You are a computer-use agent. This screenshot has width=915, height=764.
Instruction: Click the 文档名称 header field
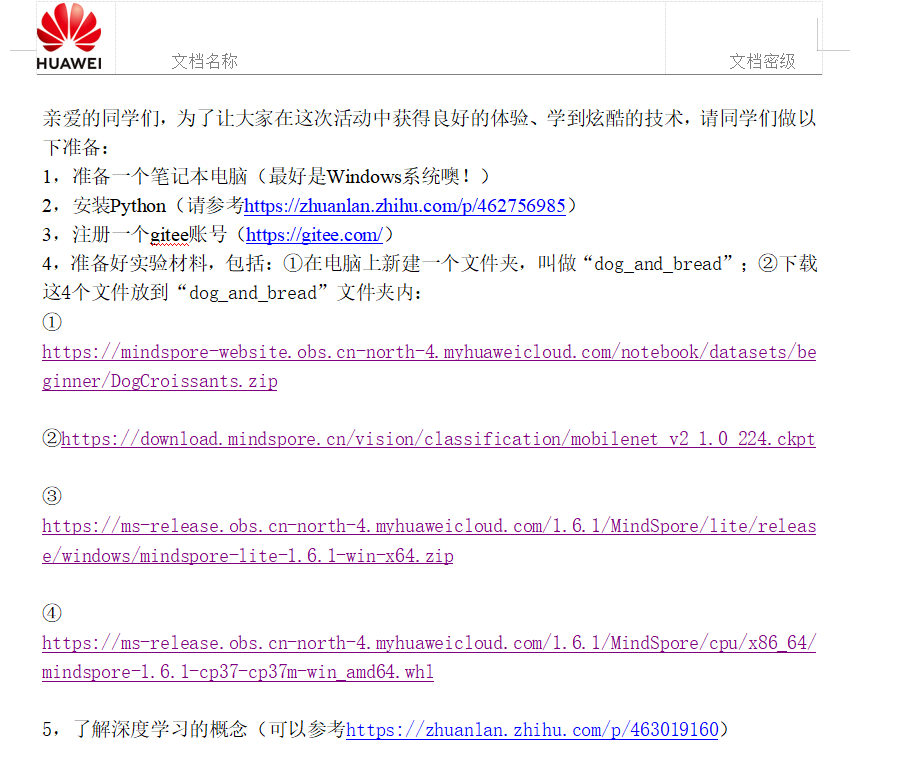pyautogui.click(x=204, y=61)
